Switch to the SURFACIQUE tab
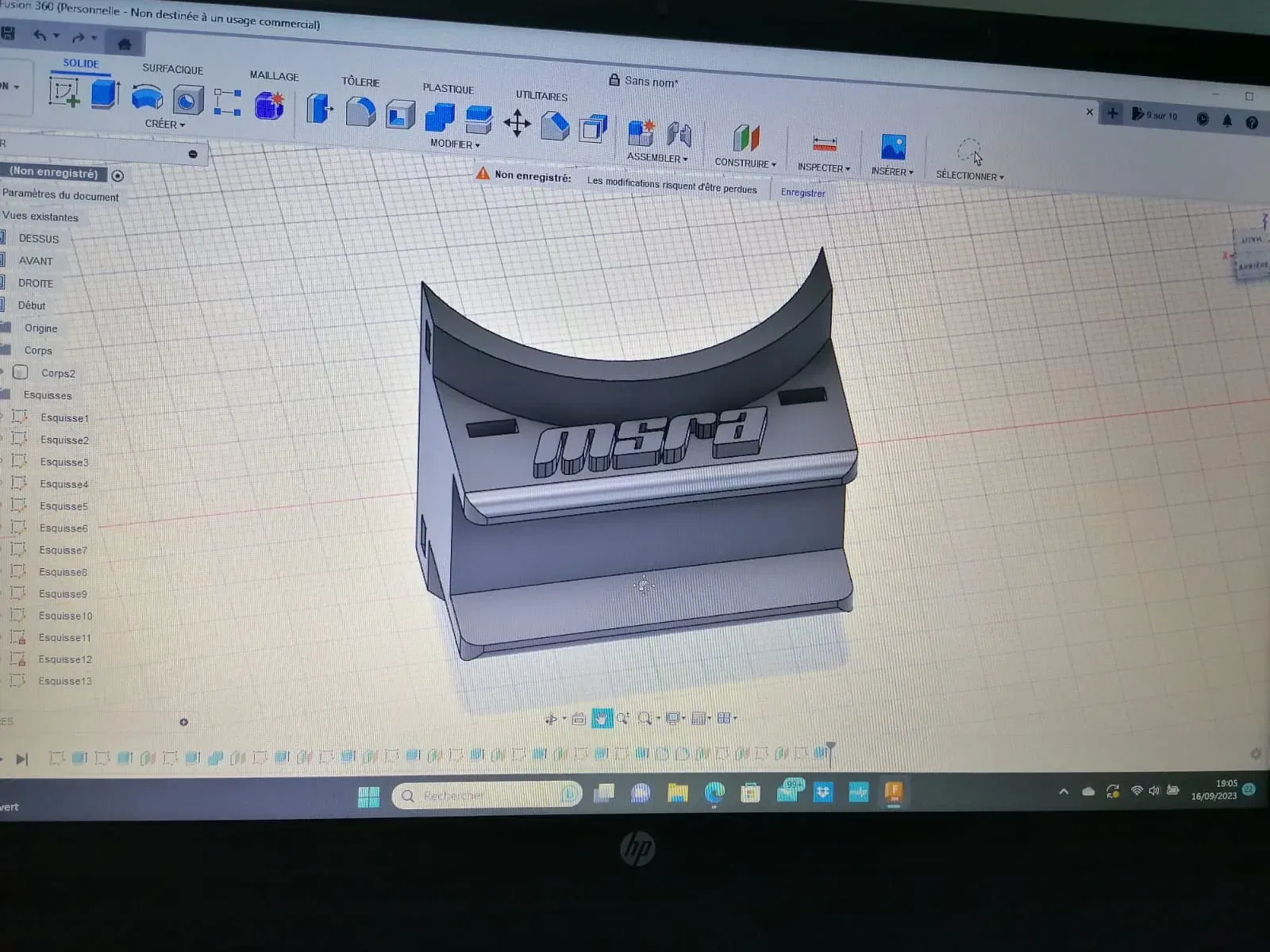1270x952 pixels. click(172, 69)
